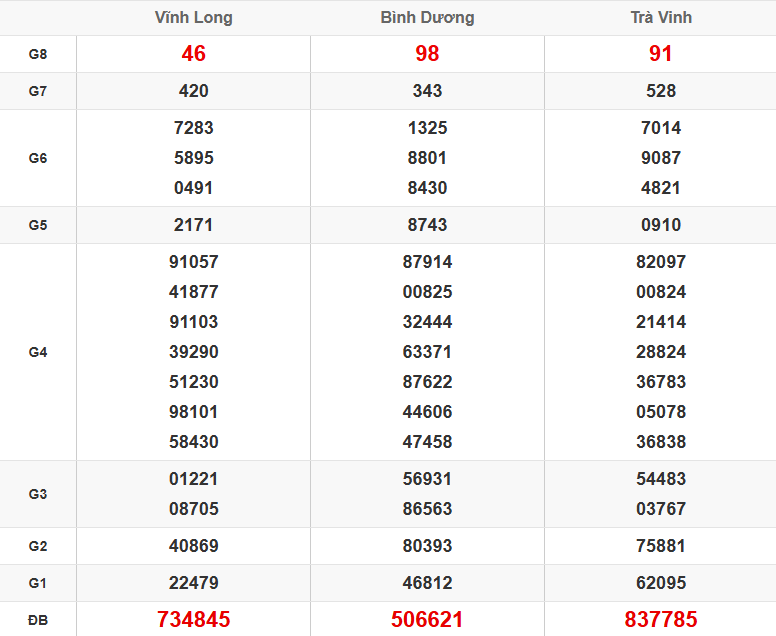This screenshot has height=636, width=776.
Task: Click the Vĩnh Long column header
Action: coord(193,18)
